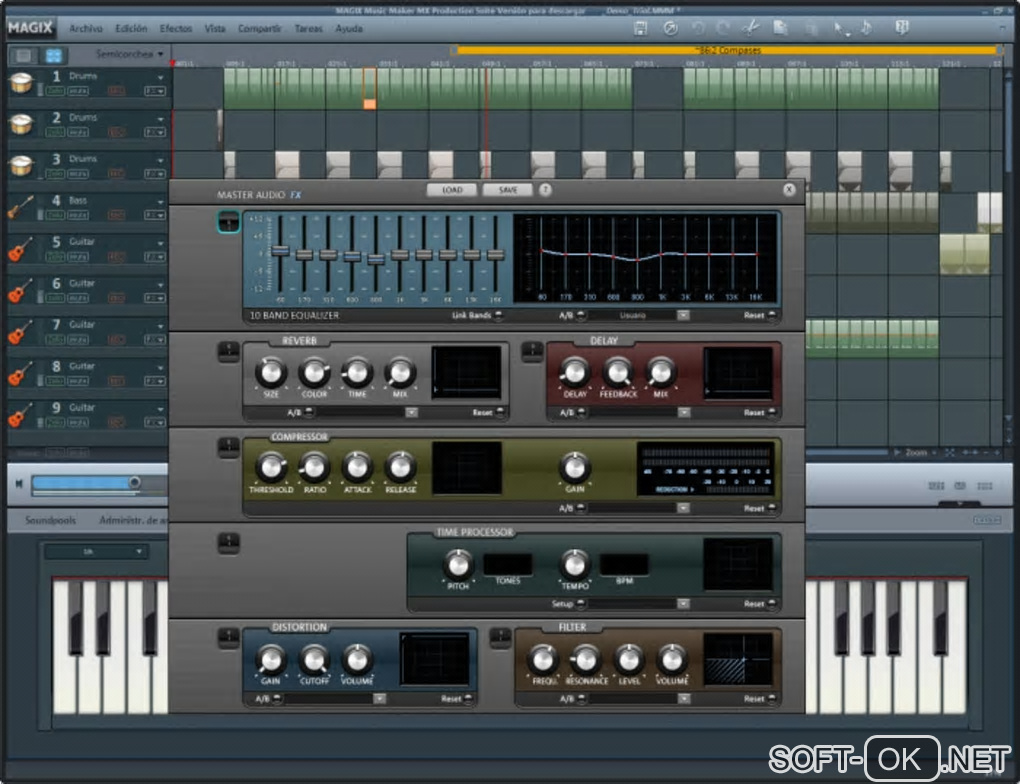Open the Vista menu
The width and height of the screenshot is (1020, 784).
[x=215, y=29]
